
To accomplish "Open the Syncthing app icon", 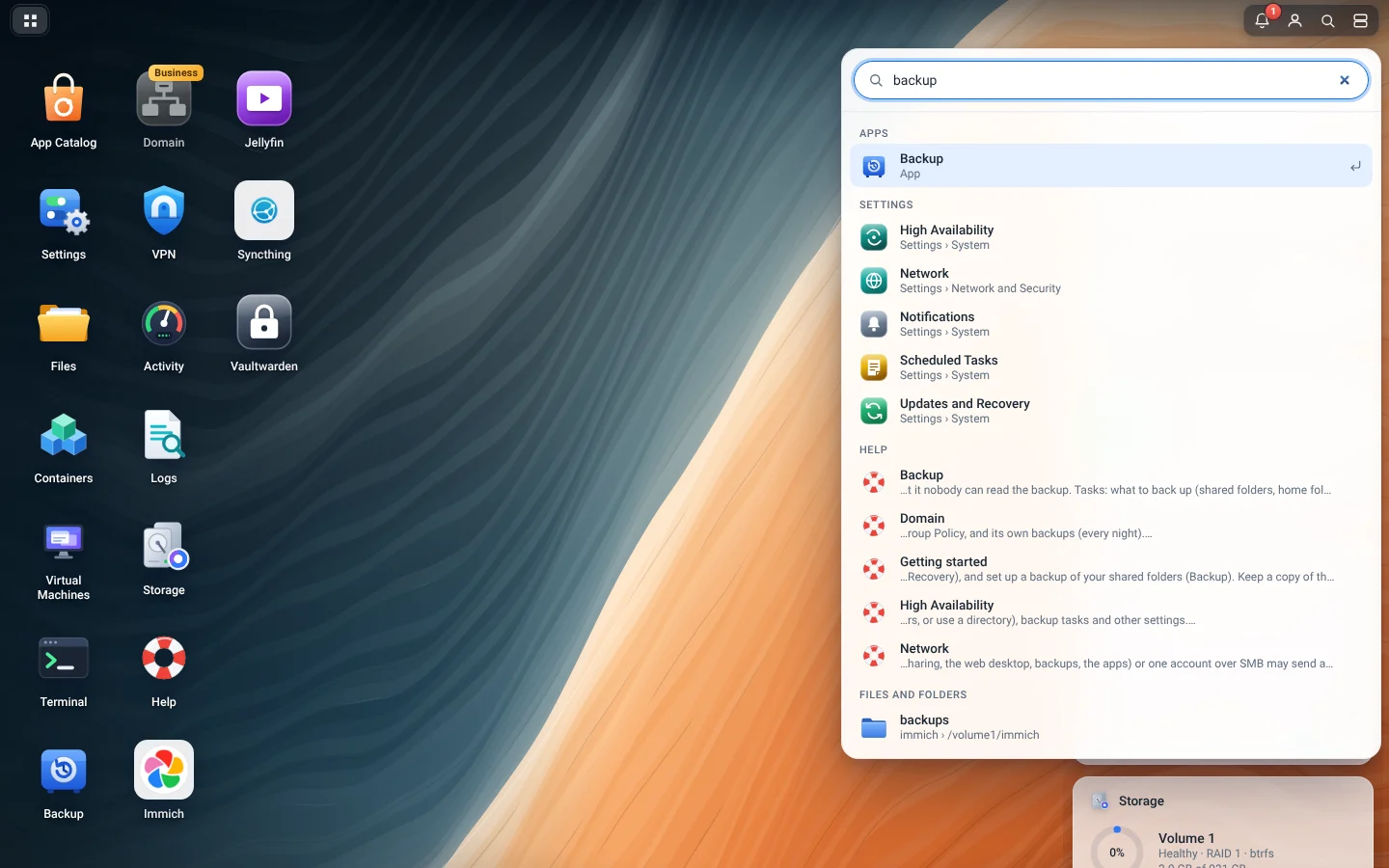I will point(264,211).
